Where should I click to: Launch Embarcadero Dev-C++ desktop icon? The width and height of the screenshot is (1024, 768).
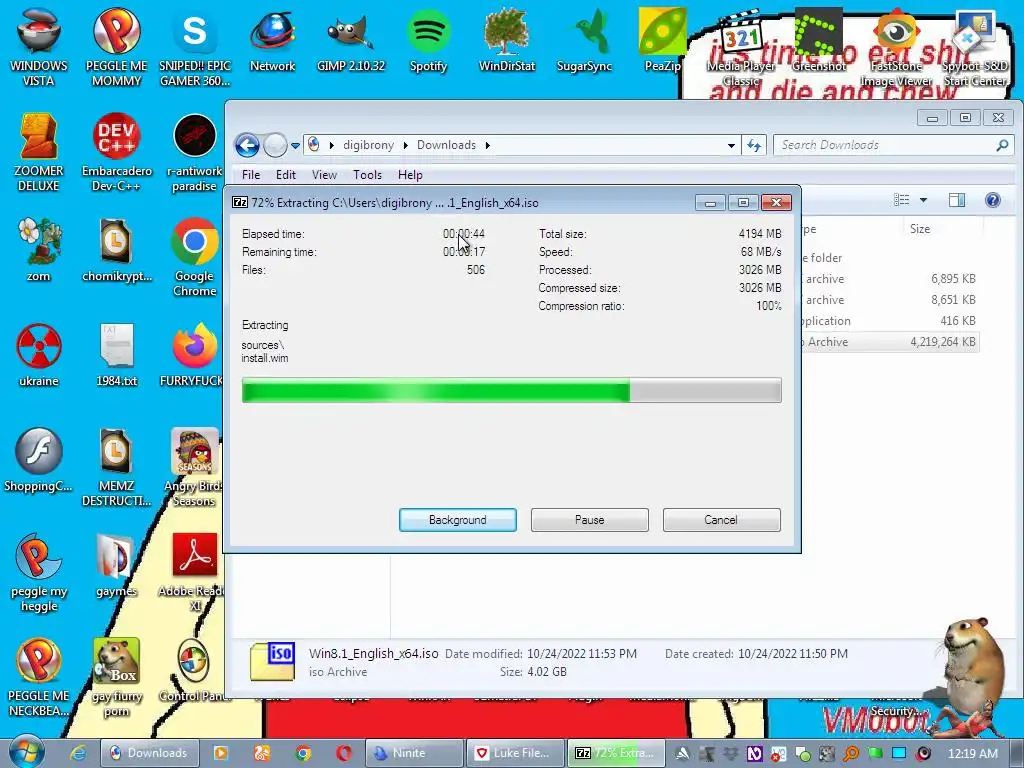[x=116, y=152]
